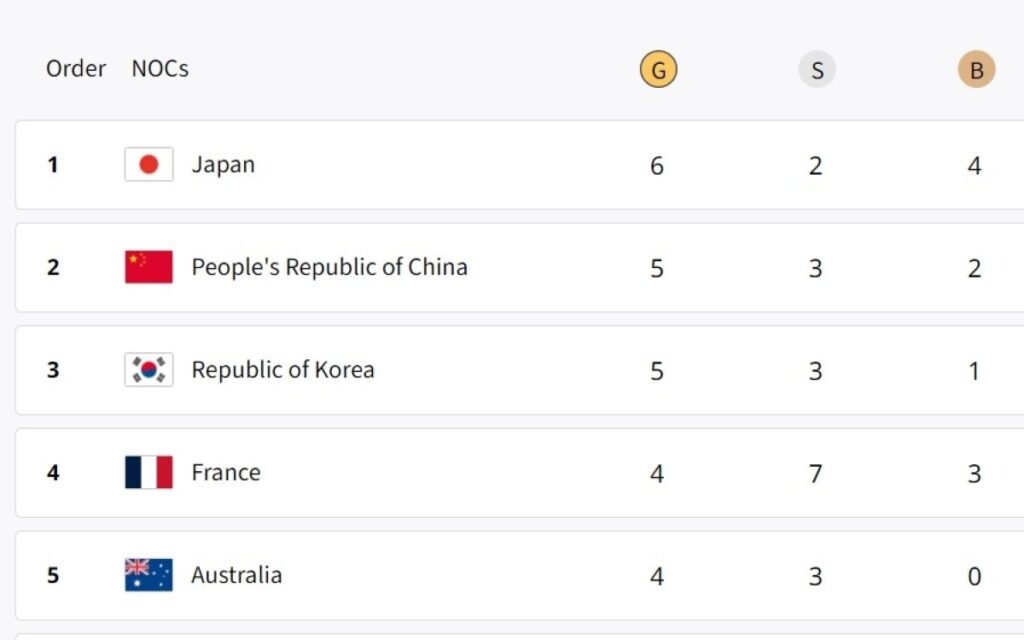The width and height of the screenshot is (1024, 640).
Task: Open the Australia country link
Action: [237, 575]
